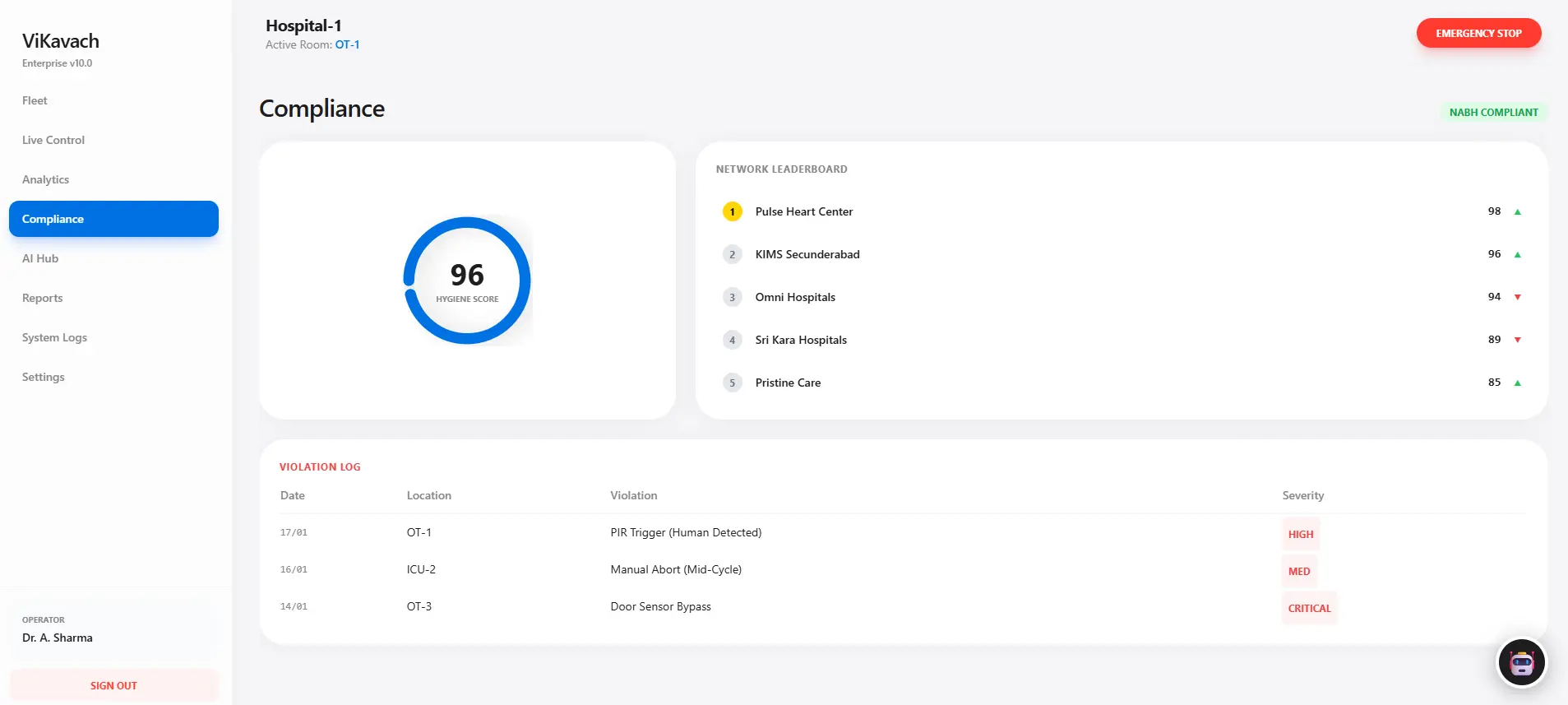Click PIR Trigger (Human Detected) violation
The height and width of the screenshot is (705, 1568).
(686, 532)
